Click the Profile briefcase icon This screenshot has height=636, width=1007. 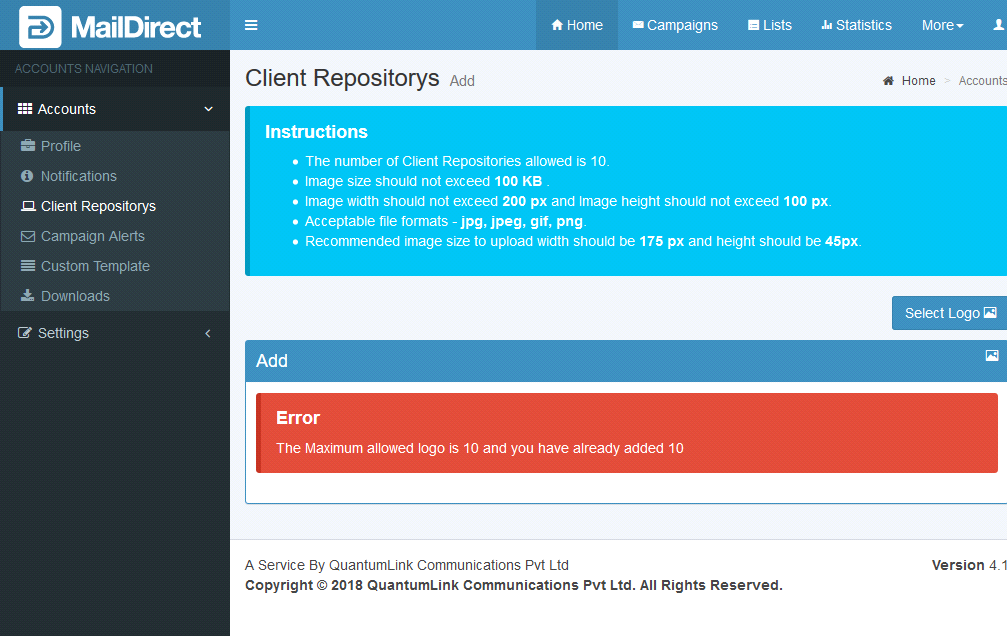(28, 146)
